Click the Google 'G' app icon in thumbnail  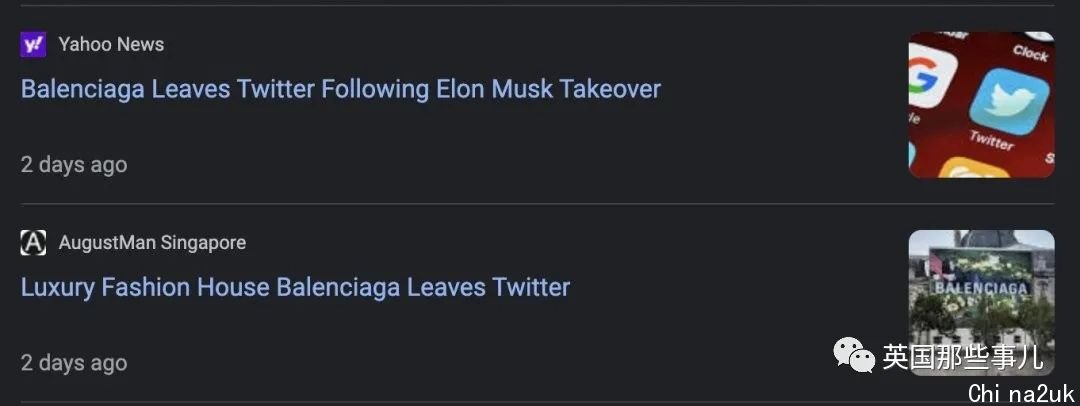930,76
